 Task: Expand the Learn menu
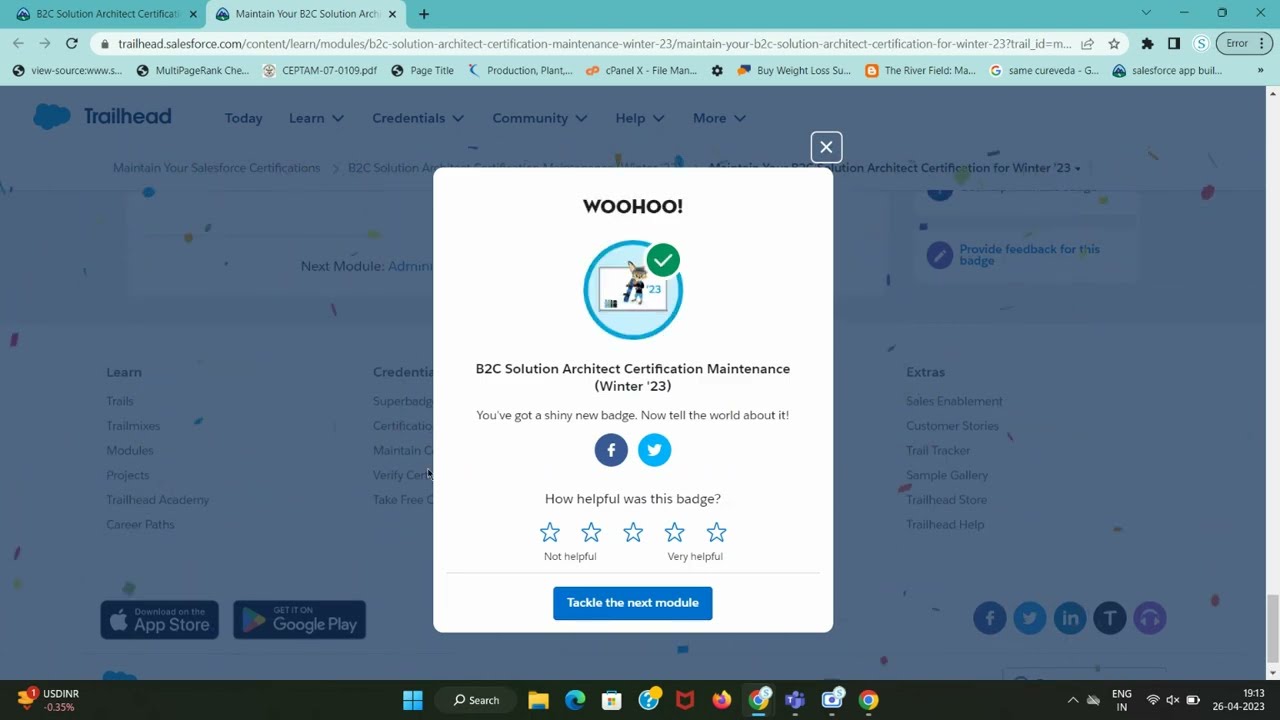[316, 118]
